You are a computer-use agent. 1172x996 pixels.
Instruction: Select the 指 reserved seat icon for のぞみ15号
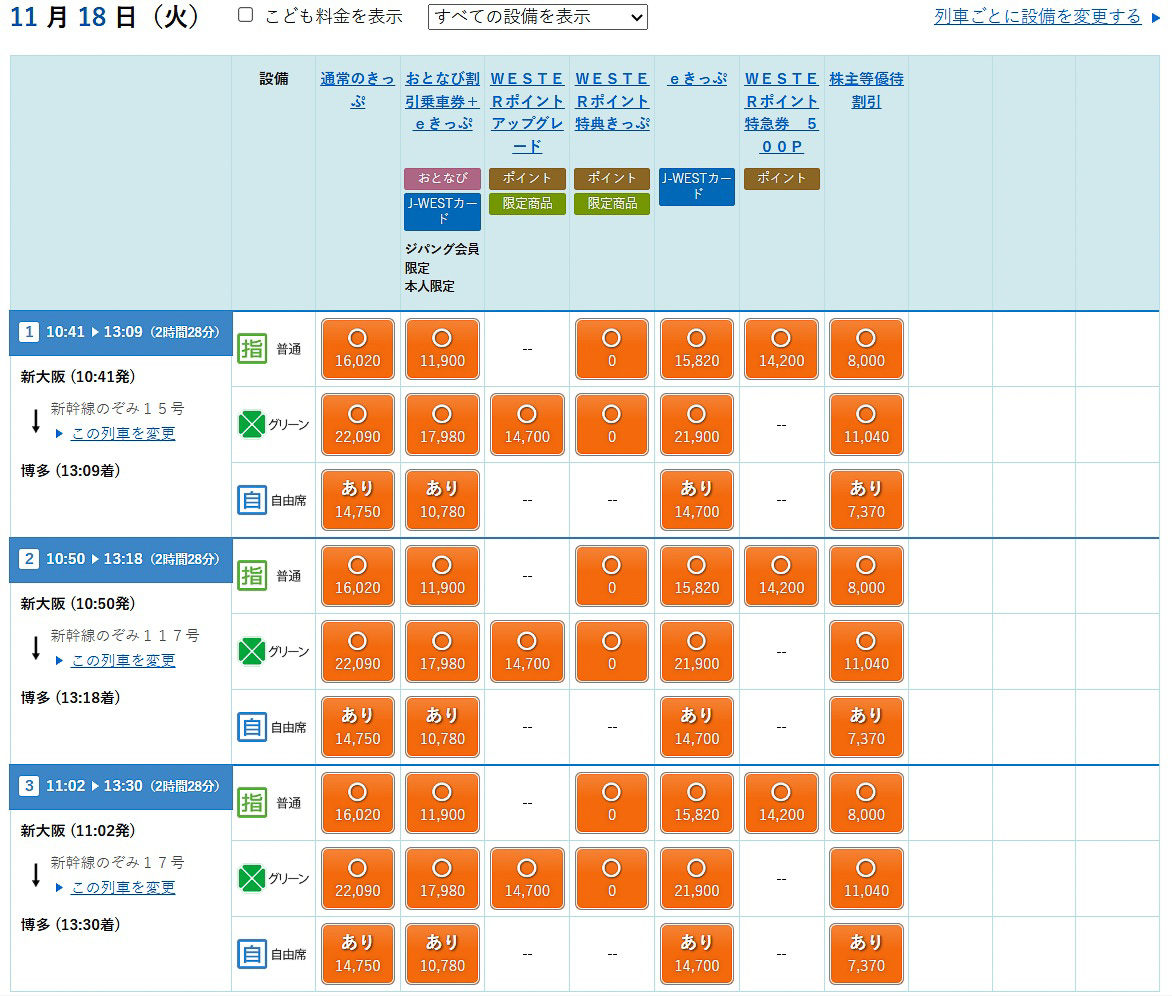pyautogui.click(x=251, y=348)
